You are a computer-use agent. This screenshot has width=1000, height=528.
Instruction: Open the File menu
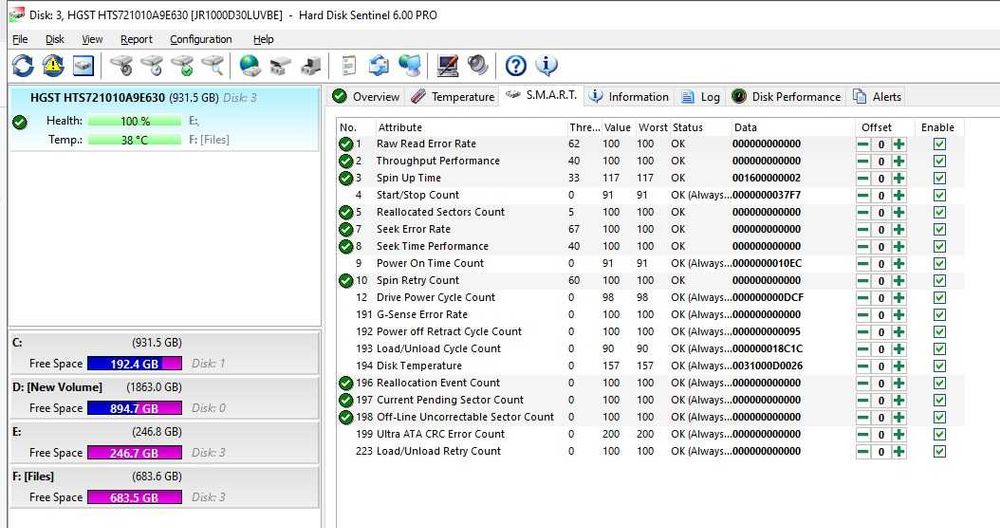coord(20,39)
